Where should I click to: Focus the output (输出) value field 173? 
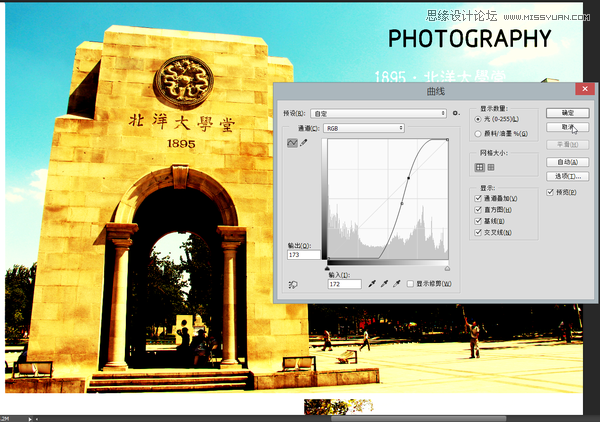click(304, 255)
